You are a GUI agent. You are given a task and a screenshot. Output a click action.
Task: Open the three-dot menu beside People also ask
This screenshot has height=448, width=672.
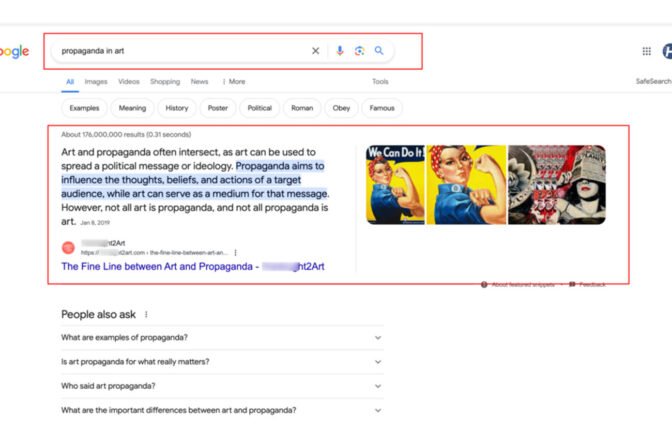[x=147, y=314]
